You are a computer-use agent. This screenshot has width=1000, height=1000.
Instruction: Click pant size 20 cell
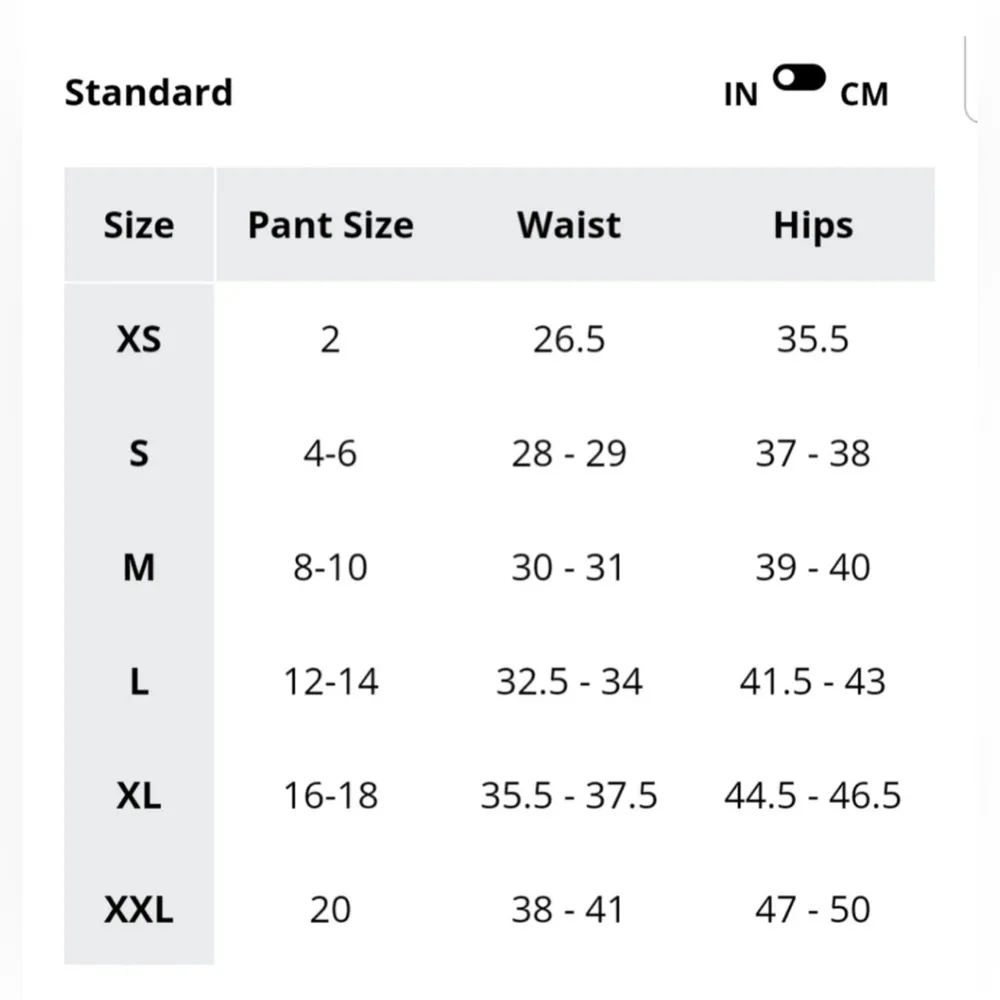click(330, 910)
